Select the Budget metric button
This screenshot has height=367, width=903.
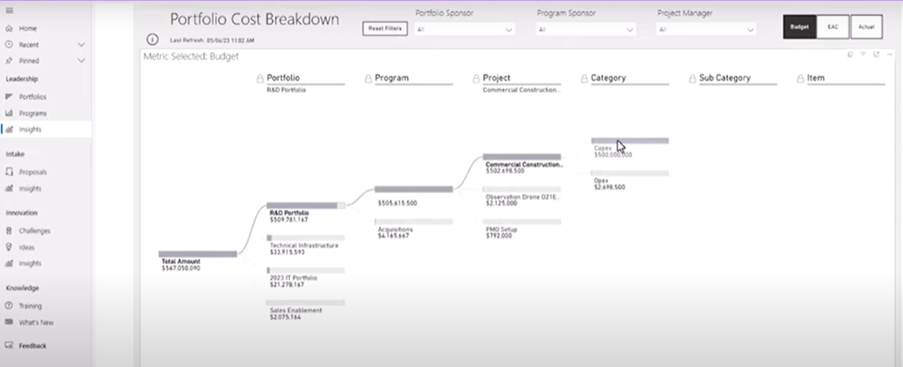799,27
